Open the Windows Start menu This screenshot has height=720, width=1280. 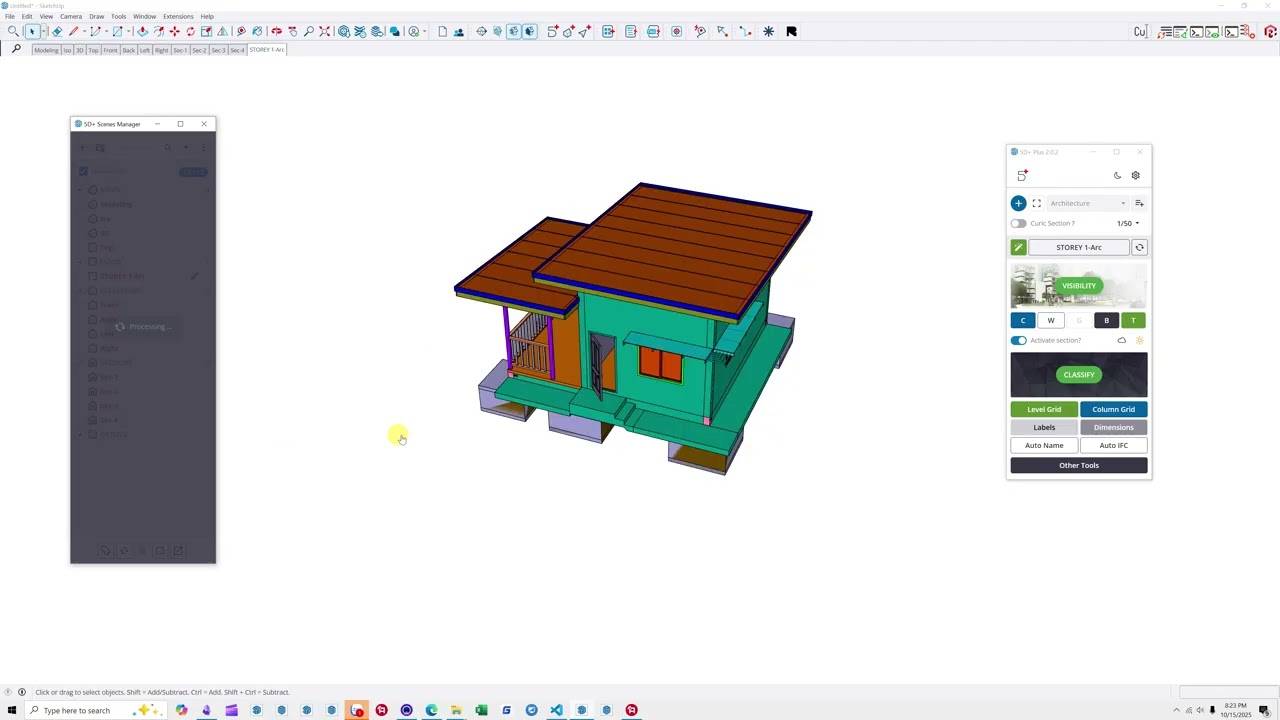[12, 710]
